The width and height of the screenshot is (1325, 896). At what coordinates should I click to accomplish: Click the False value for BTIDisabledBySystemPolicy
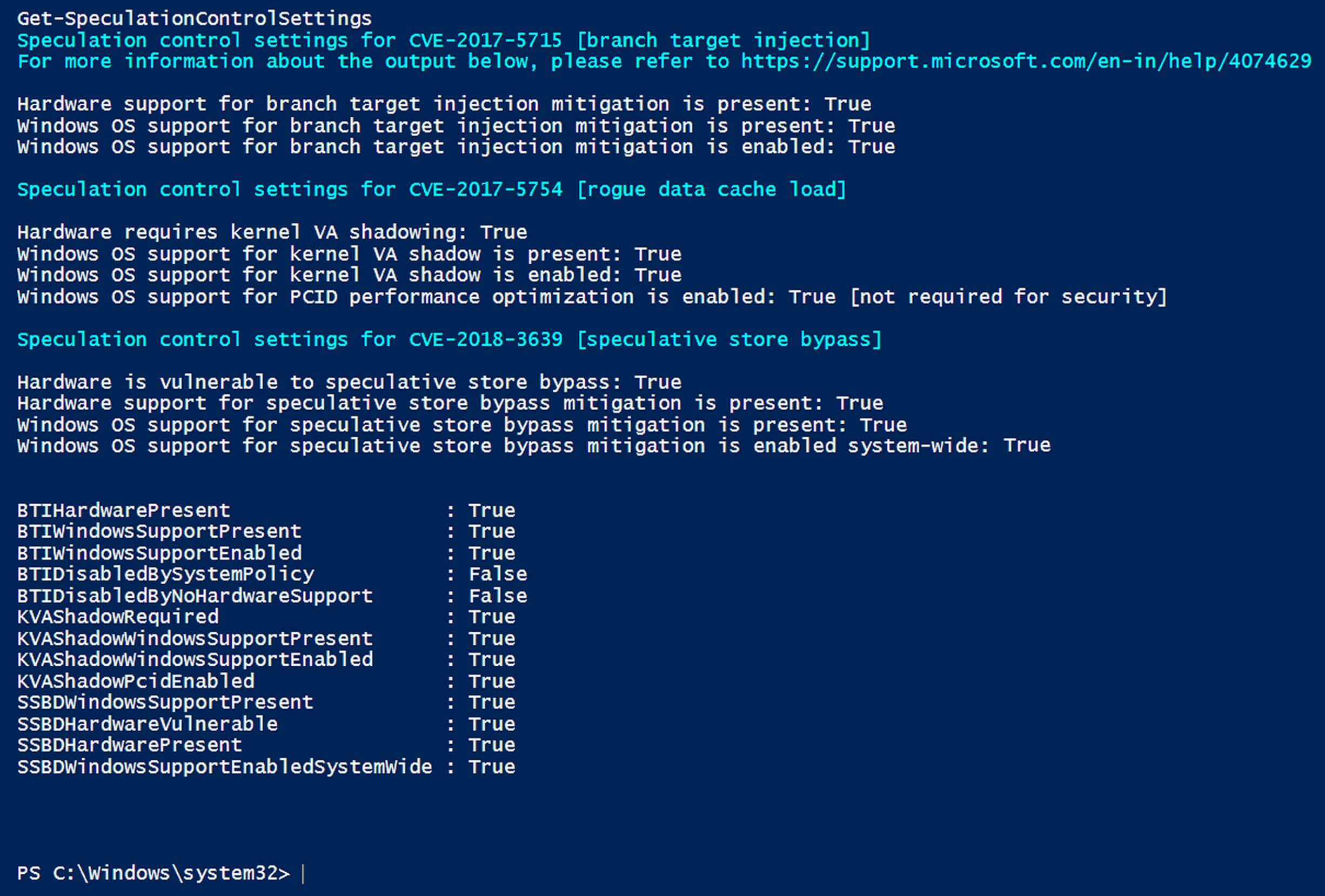point(498,574)
